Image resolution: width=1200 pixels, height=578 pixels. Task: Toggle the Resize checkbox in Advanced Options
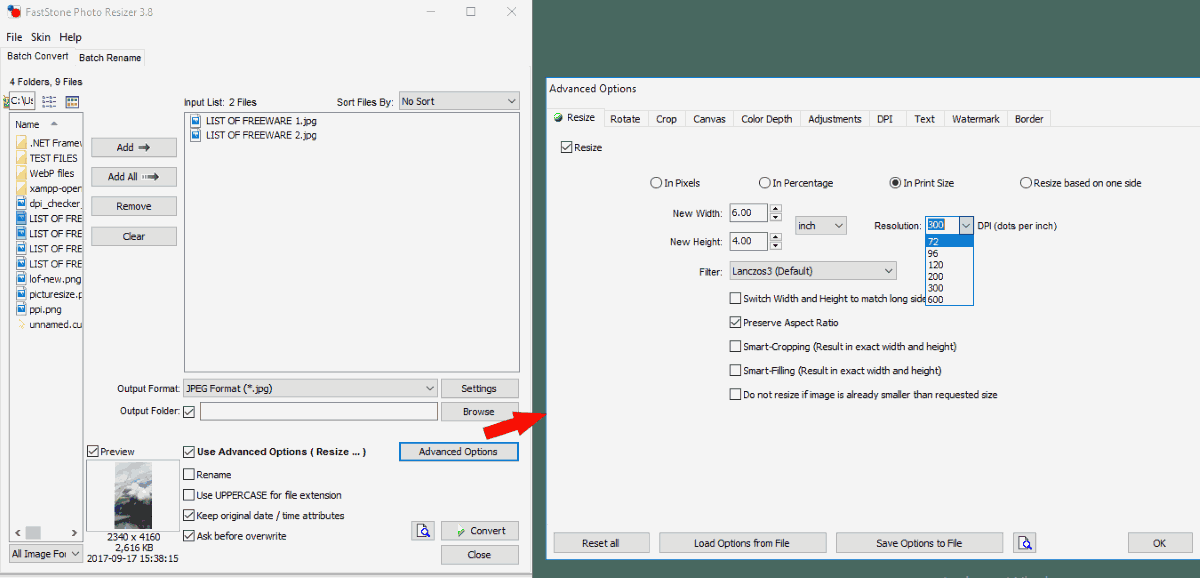[x=567, y=147]
